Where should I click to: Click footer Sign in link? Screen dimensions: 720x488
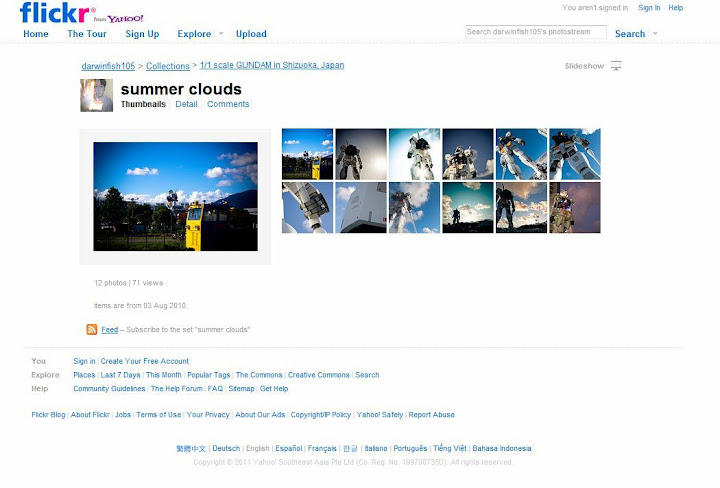84,361
